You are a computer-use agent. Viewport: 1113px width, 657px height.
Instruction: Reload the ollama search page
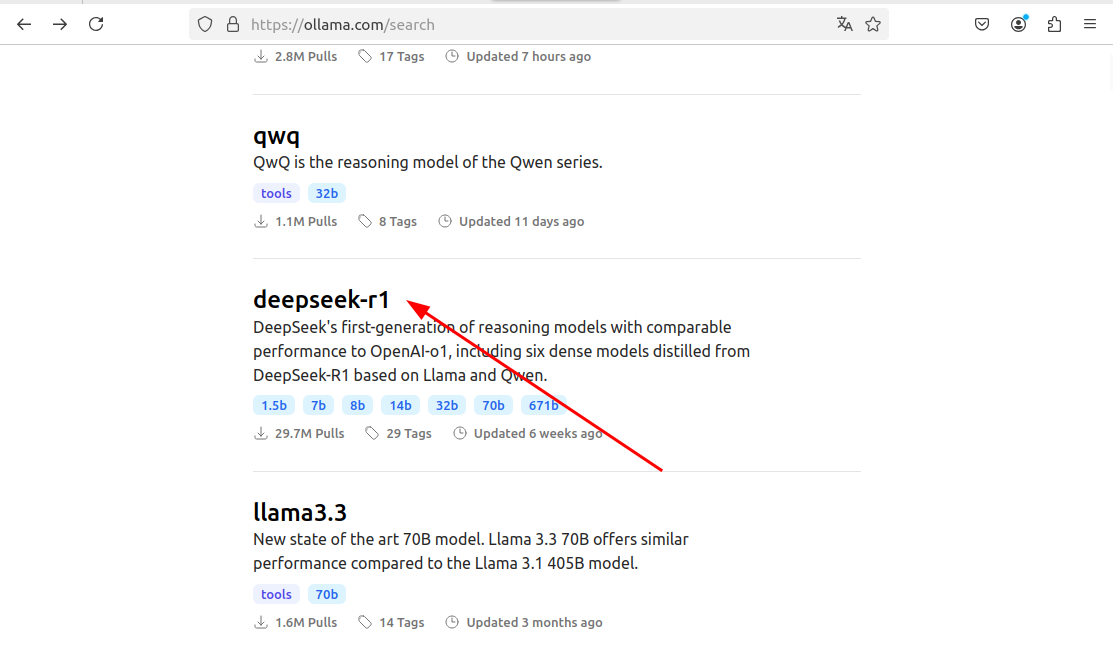96,24
